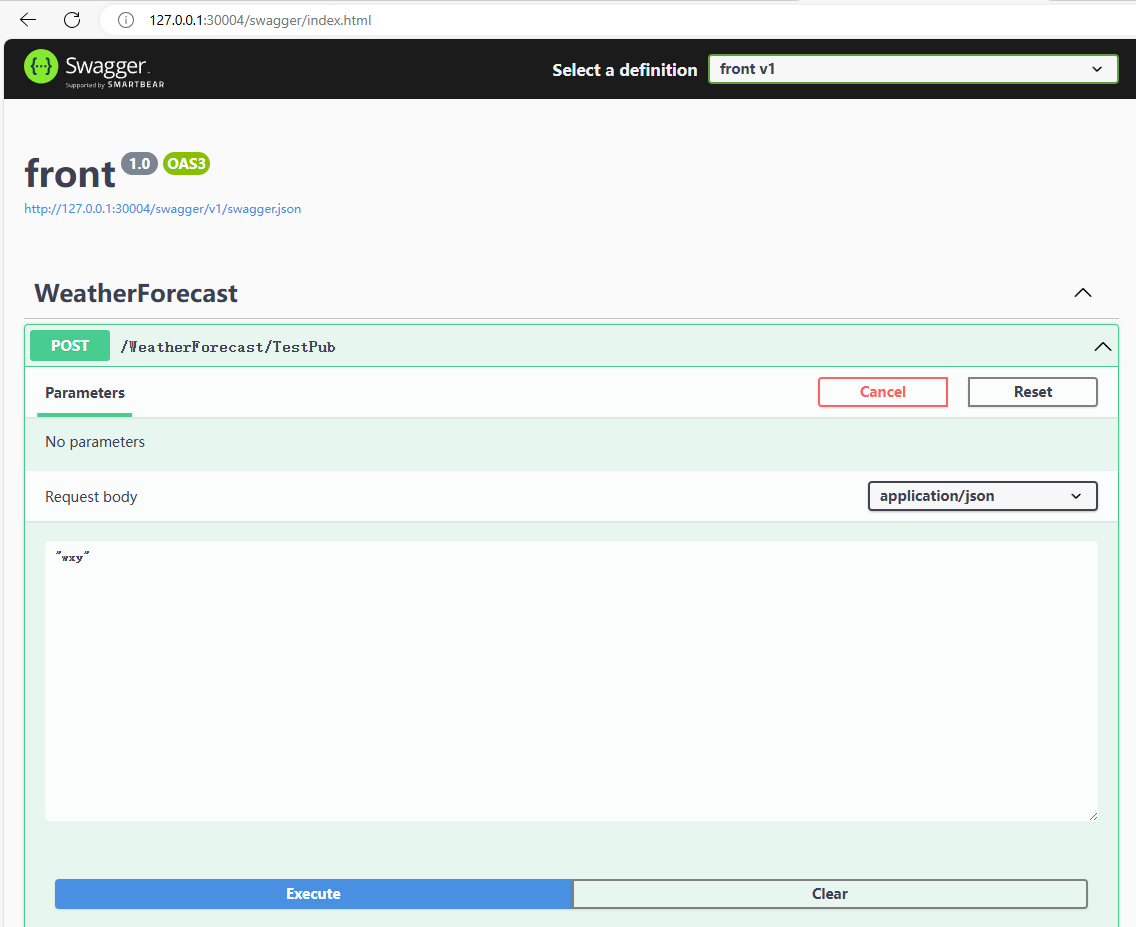The image size is (1136, 927).
Task: Click the OAS3 badge
Action: pos(186,164)
